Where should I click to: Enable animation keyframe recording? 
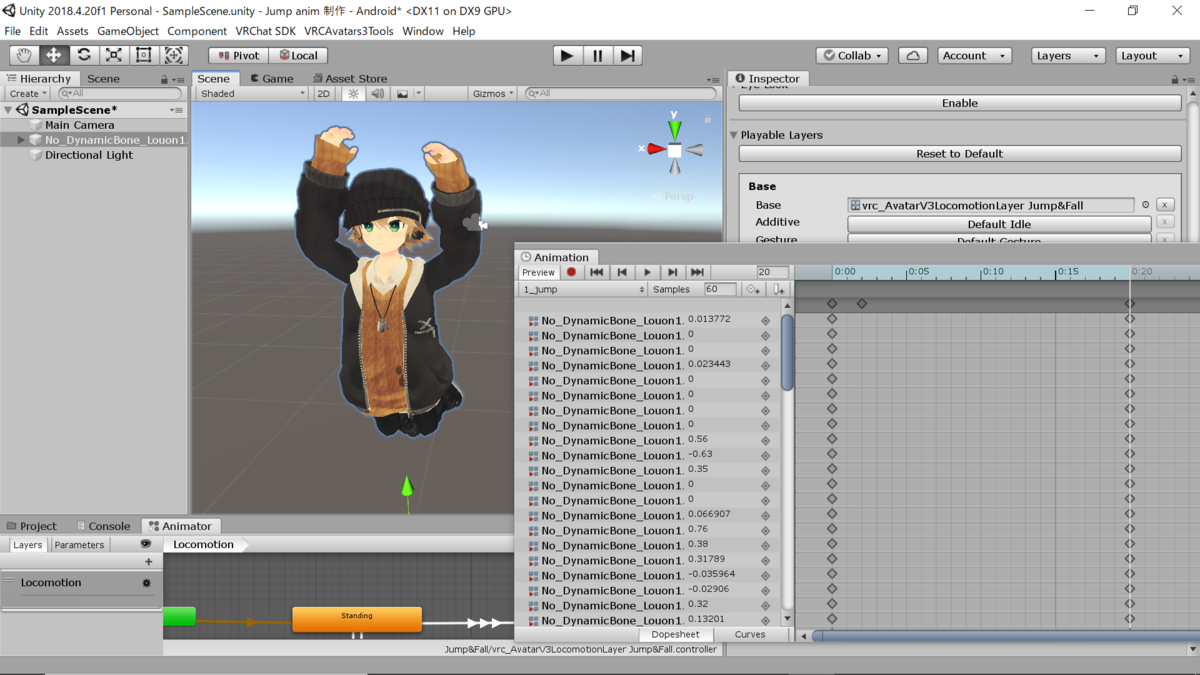(571, 272)
